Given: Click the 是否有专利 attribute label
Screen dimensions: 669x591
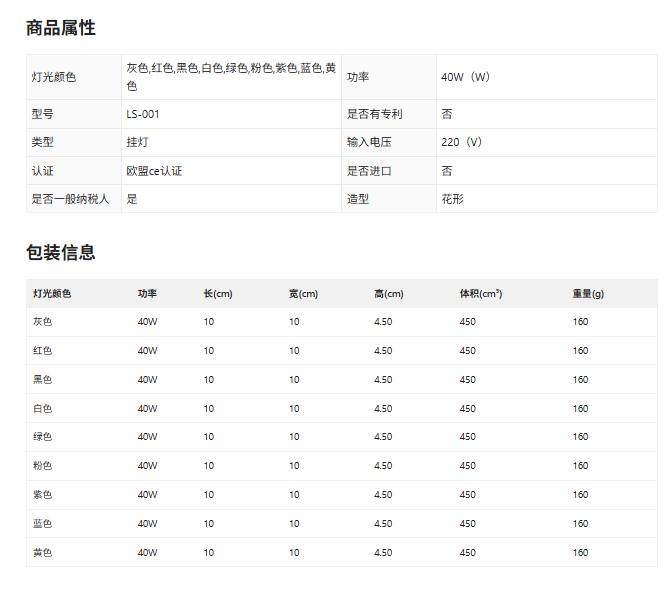Looking at the screenshot, I should tap(374, 114).
